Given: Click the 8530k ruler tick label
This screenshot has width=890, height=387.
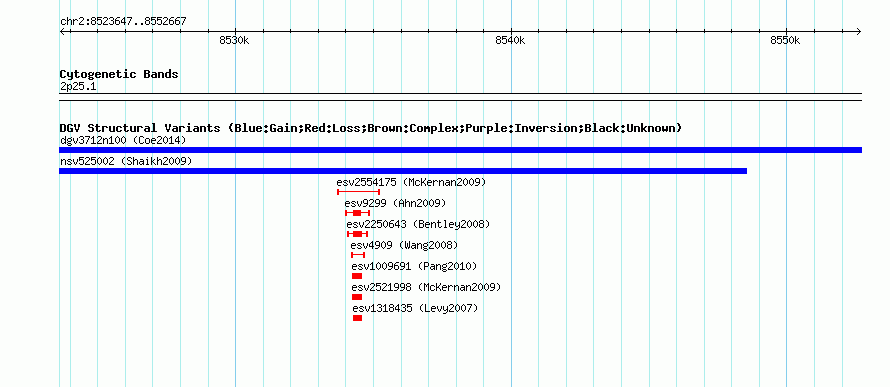Looking at the screenshot, I should pyautogui.click(x=234, y=40).
